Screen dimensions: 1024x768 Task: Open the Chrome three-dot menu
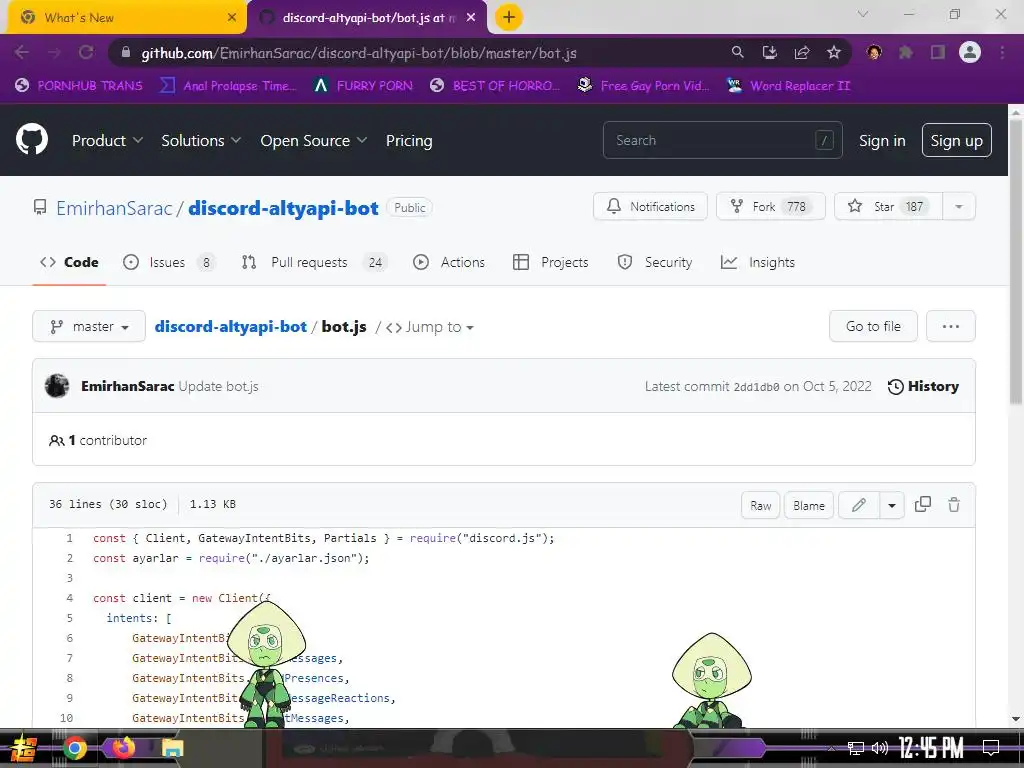(x=1002, y=52)
